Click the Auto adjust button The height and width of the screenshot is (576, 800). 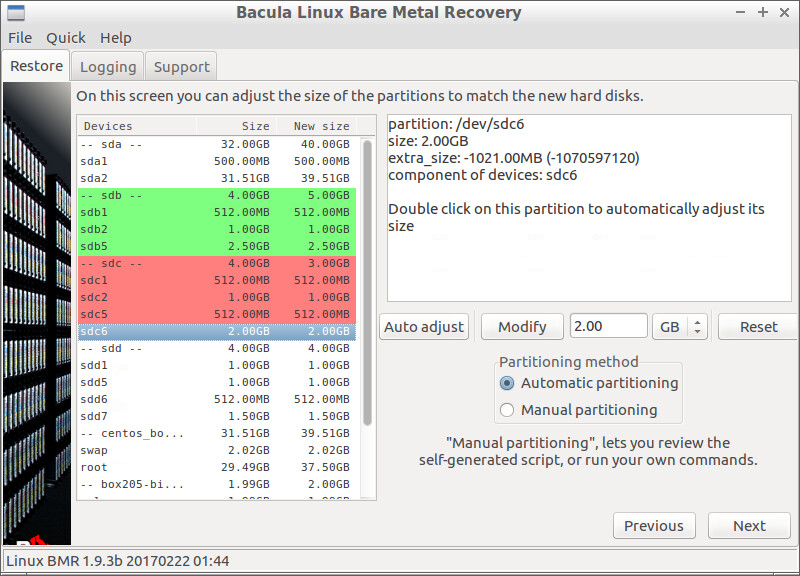424,327
